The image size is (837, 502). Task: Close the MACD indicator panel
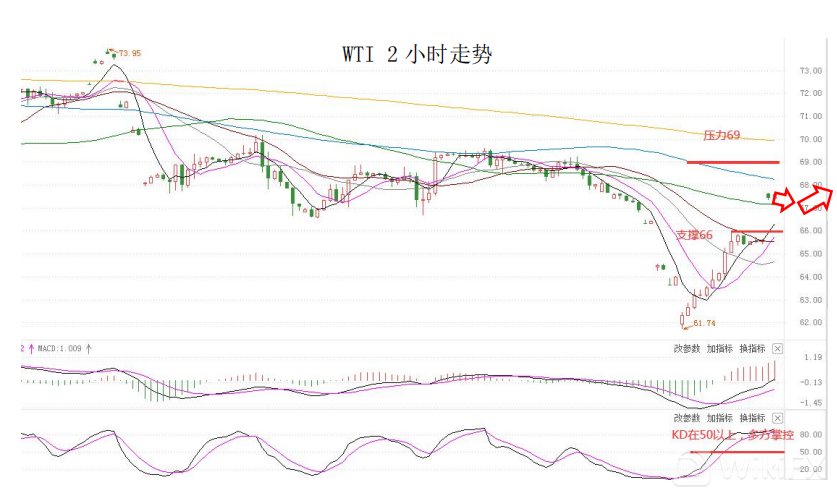point(778,349)
